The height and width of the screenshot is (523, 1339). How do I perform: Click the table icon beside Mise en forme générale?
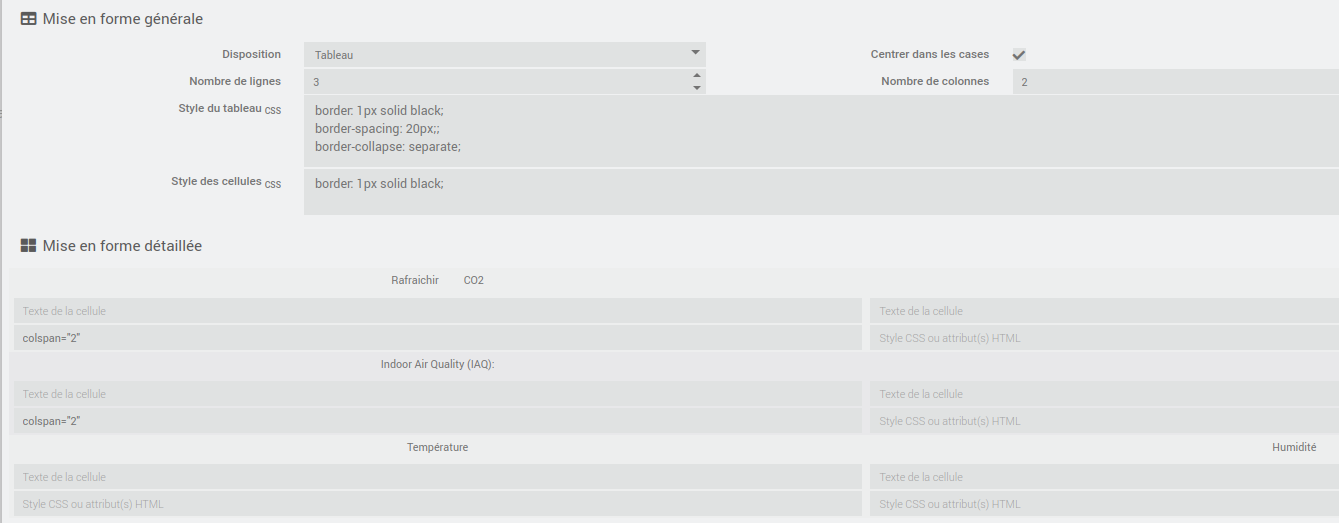28,18
